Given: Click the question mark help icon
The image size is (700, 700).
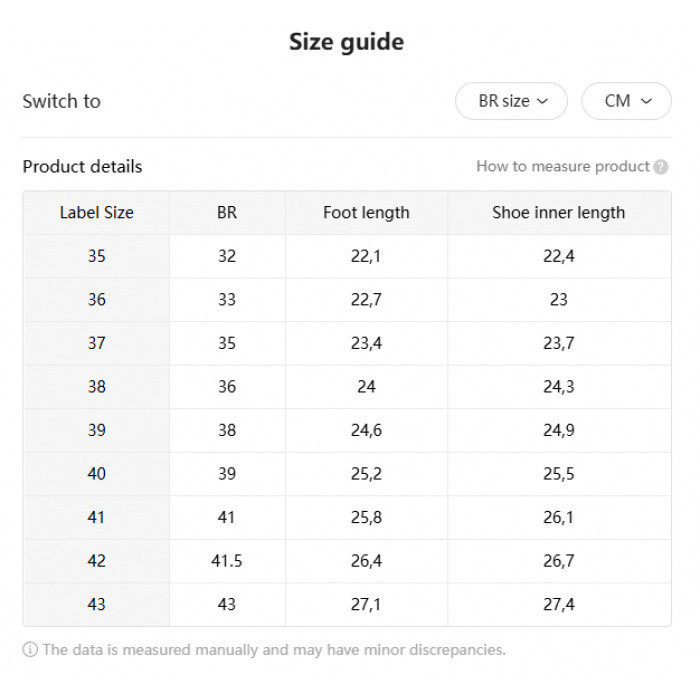Looking at the screenshot, I should click(x=661, y=167).
